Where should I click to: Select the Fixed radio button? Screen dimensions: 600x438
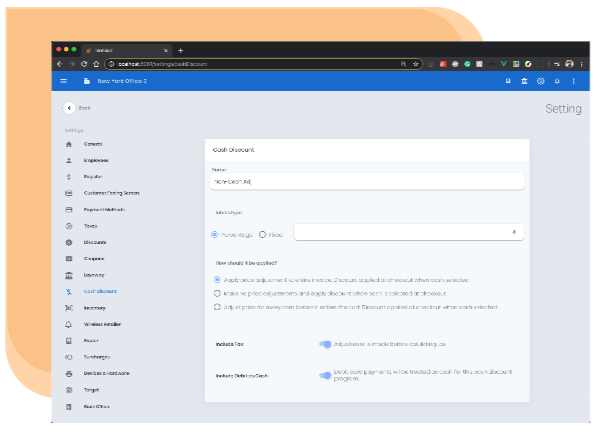point(262,234)
